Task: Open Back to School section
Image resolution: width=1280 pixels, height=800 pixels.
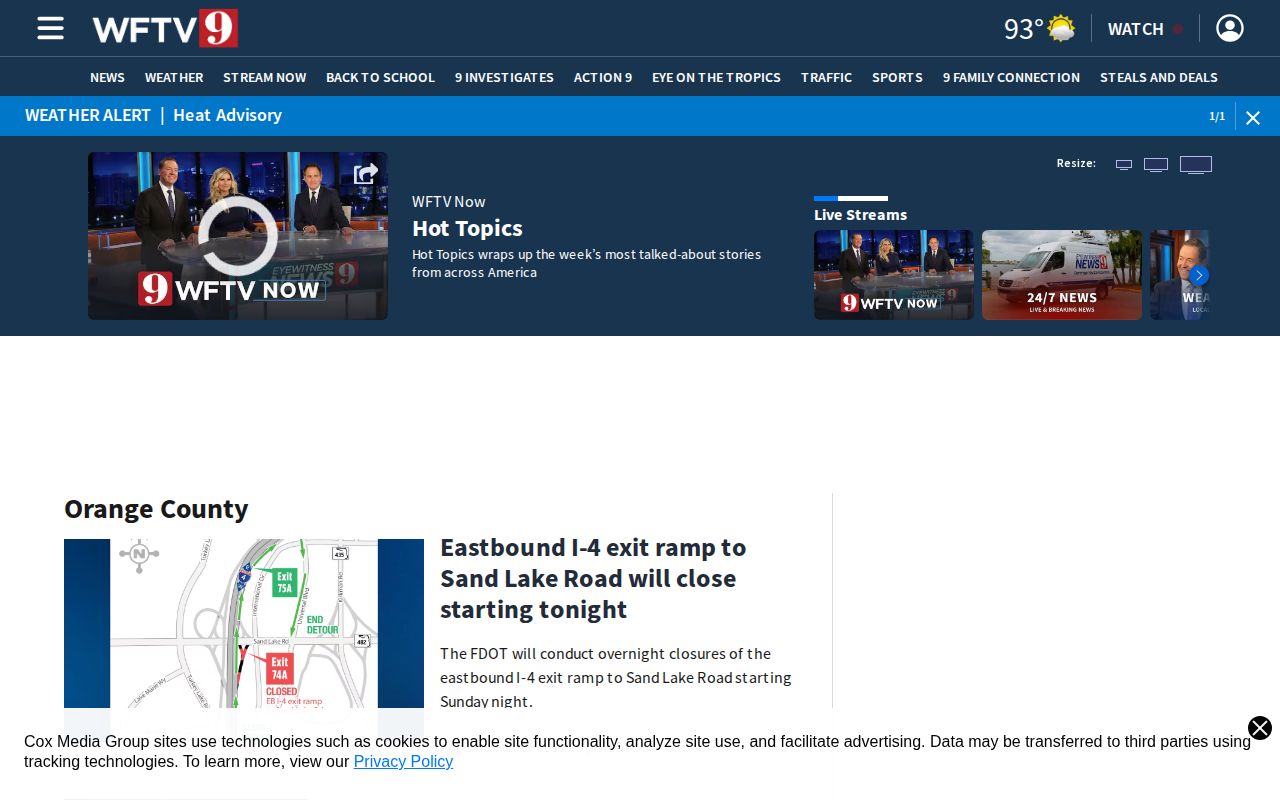Action: pyautogui.click(x=380, y=77)
